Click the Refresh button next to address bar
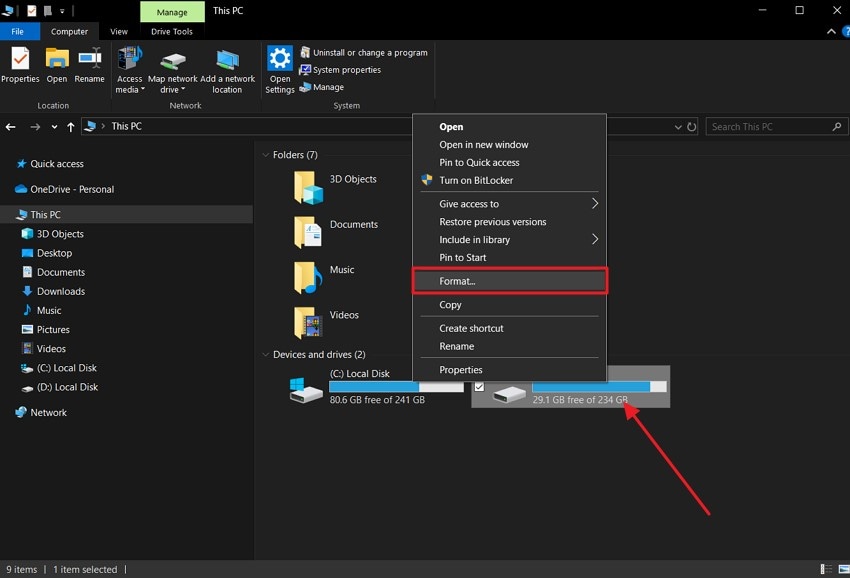The height and width of the screenshot is (578, 850). point(692,127)
